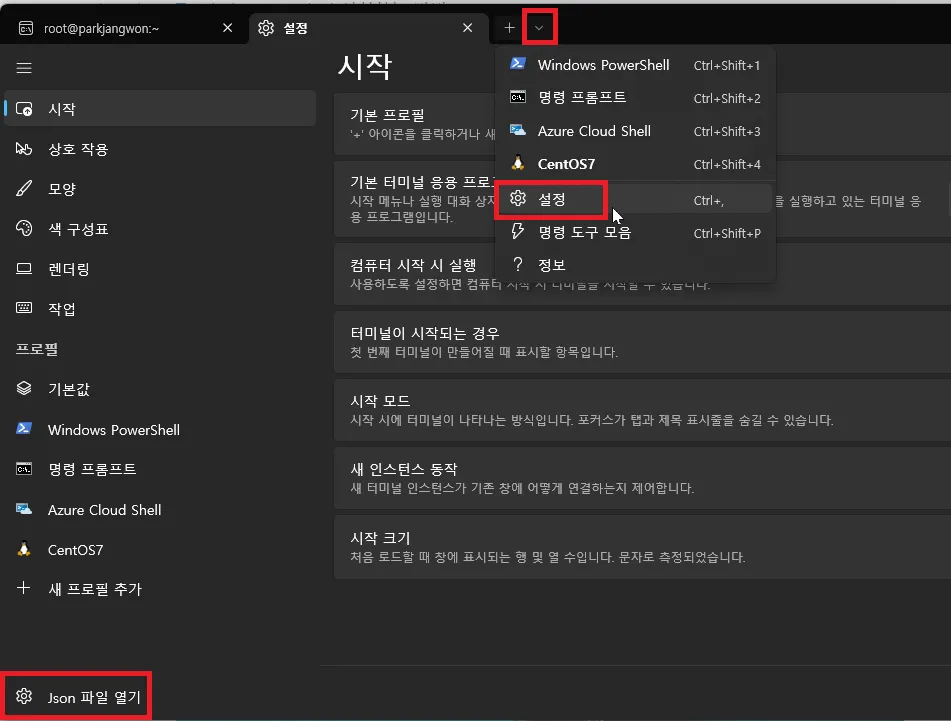This screenshot has height=721, width=951.
Task: Open the hamburger navigation menu
Action: (24, 68)
